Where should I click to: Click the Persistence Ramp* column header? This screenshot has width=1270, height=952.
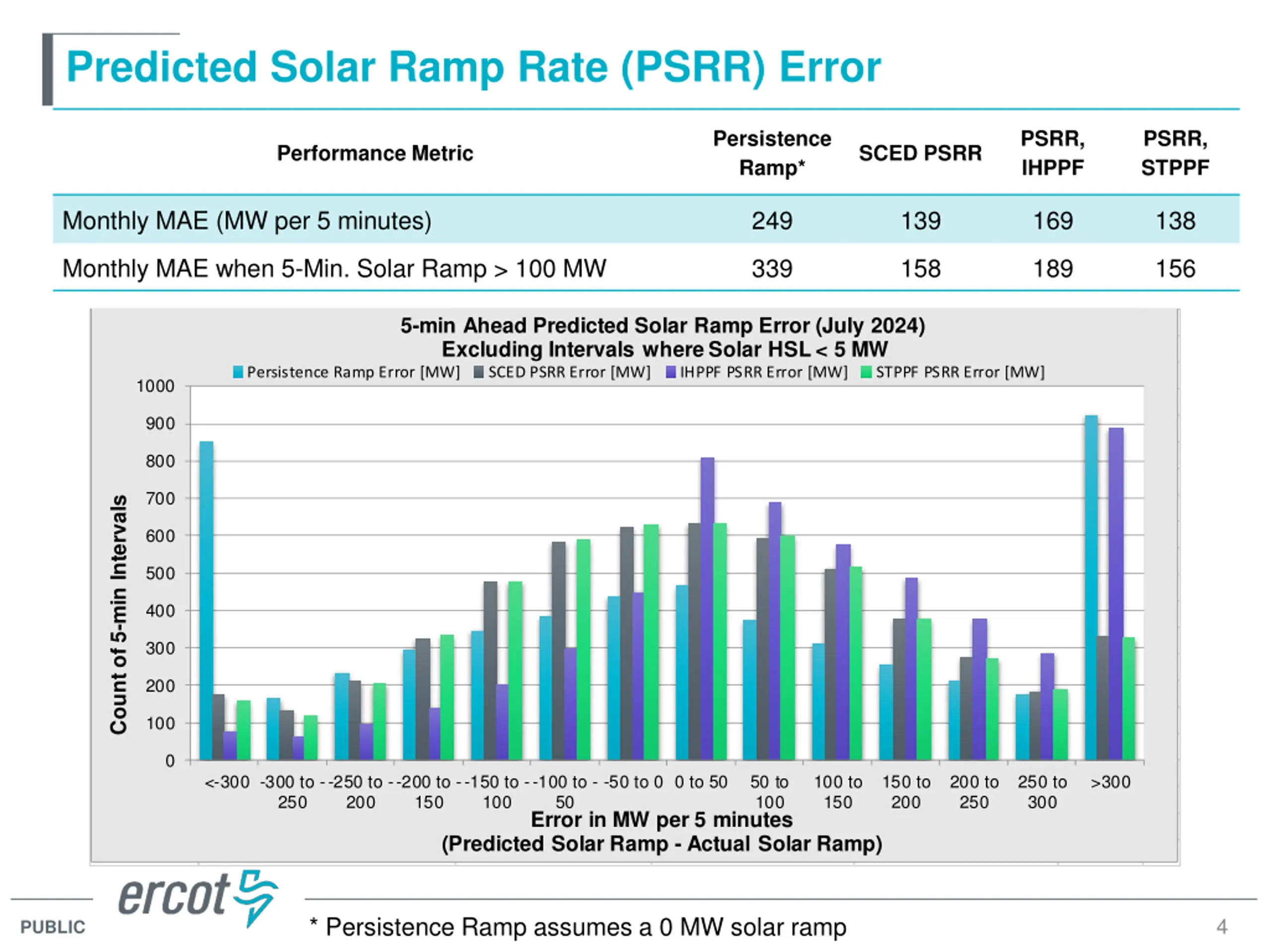(771, 153)
